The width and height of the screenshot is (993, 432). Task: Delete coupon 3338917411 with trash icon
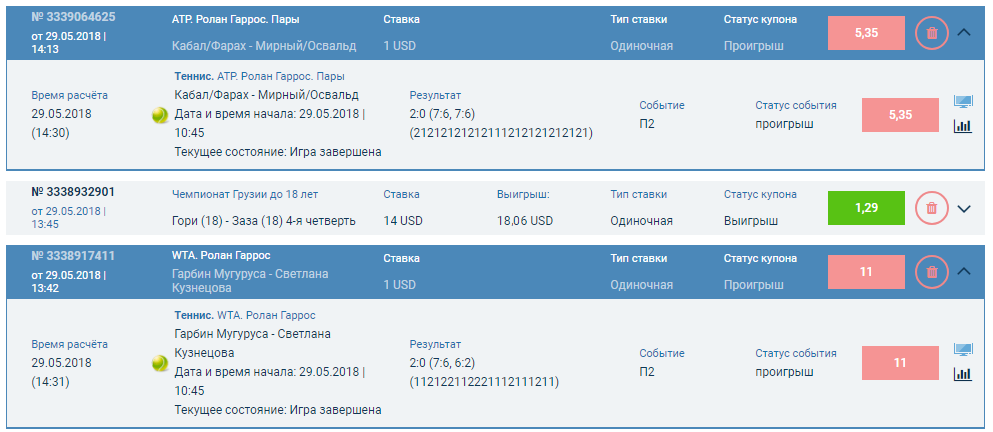(932, 272)
